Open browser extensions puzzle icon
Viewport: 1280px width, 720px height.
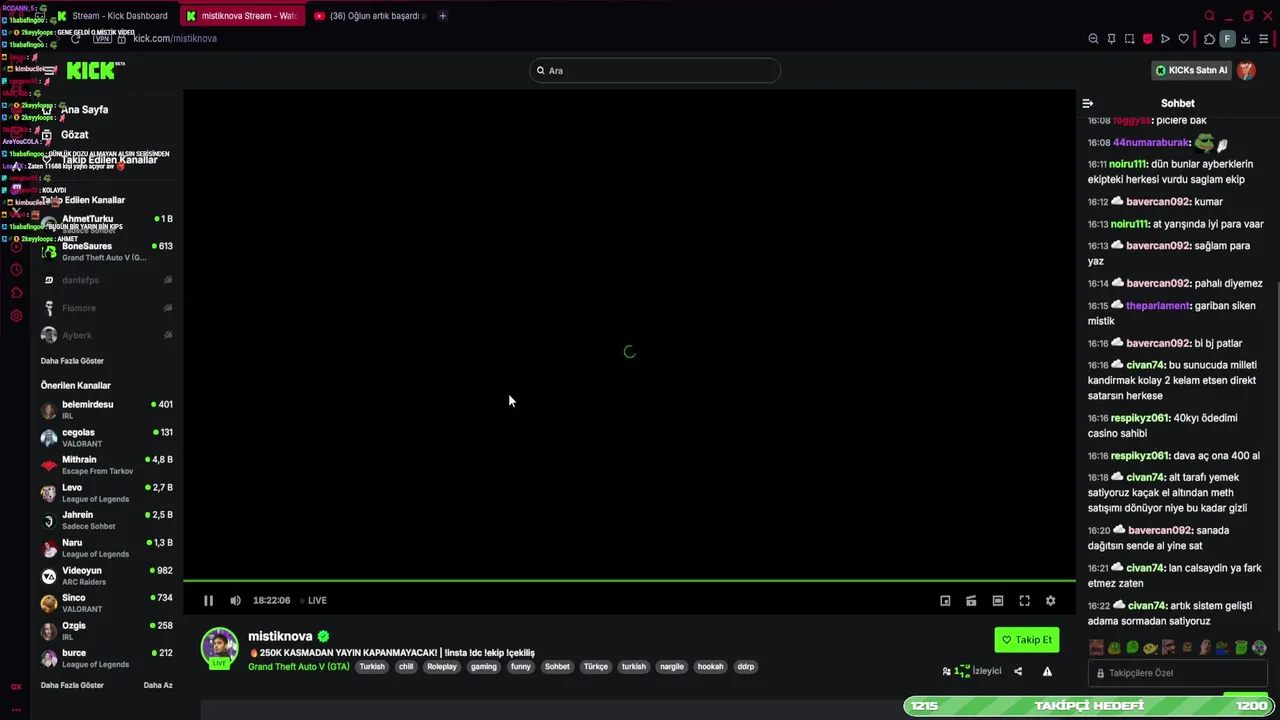pyautogui.click(x=1209, y=39)
